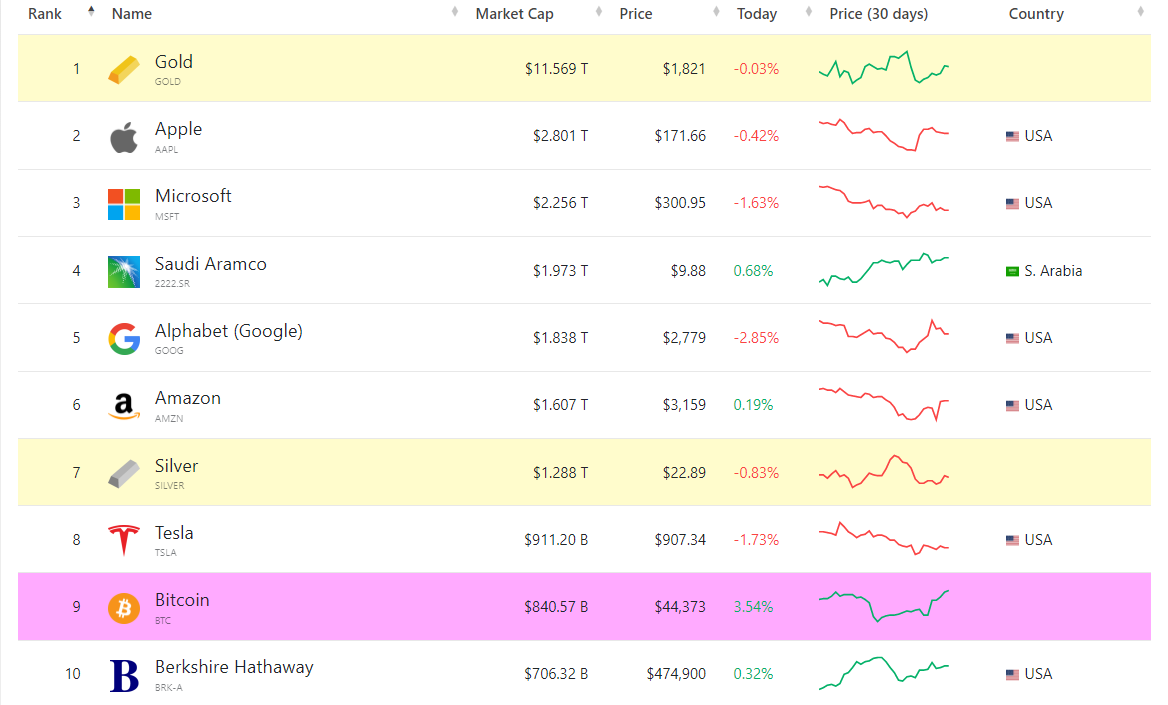The height and width of the screenshot is (705, 1168).
Task: Click Alphabet's -2.85% daily change
Action: click(756, 338)
